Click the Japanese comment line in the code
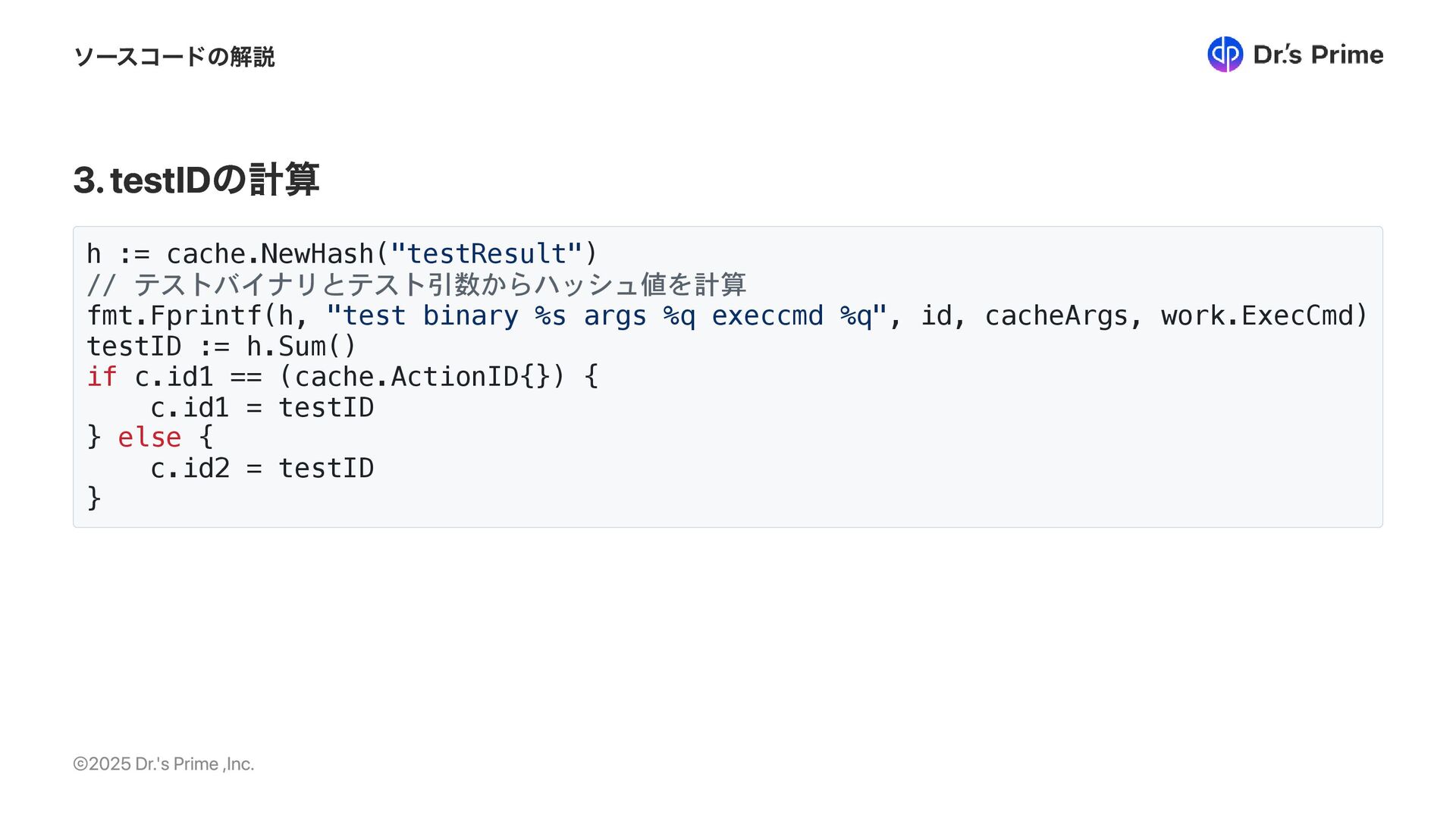 tap(416, 285)
